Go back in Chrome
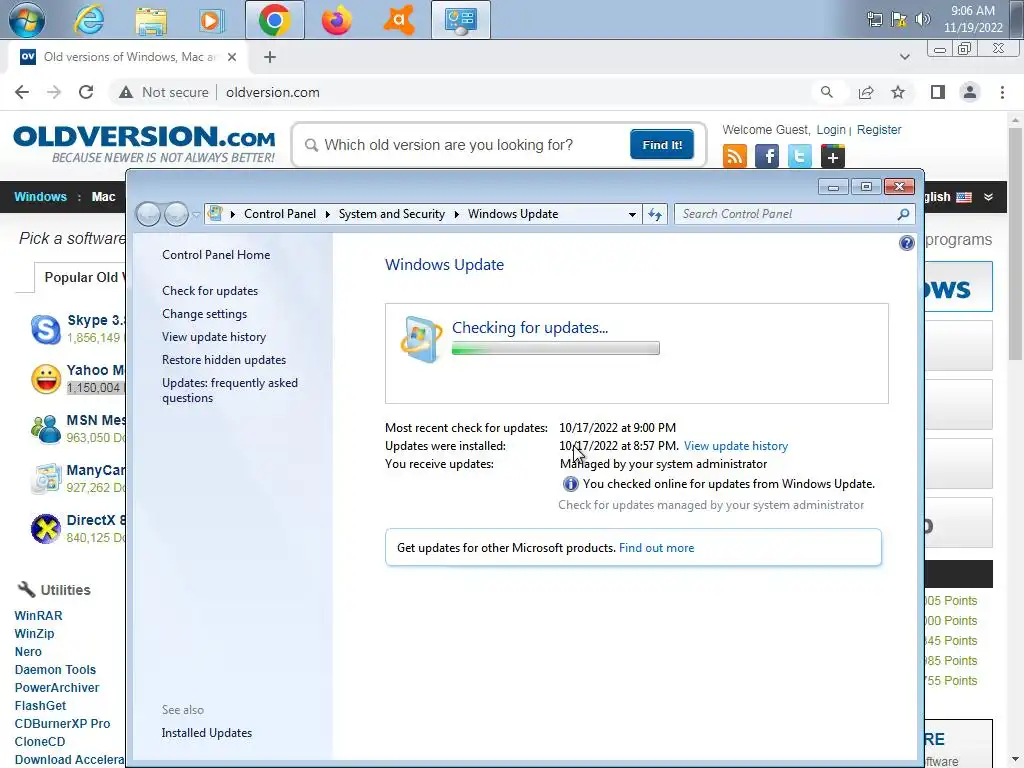1024x768 pixels. (x=22, y=92)
